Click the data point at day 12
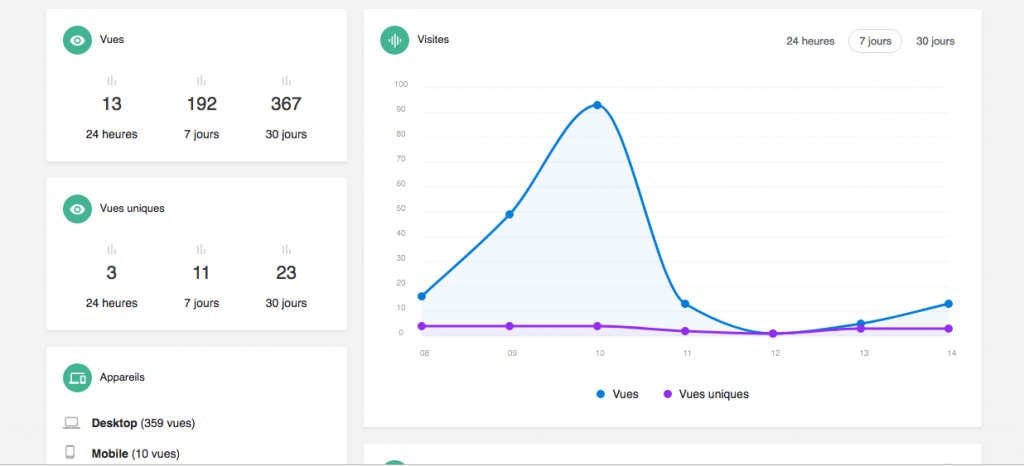 point(773,334)
